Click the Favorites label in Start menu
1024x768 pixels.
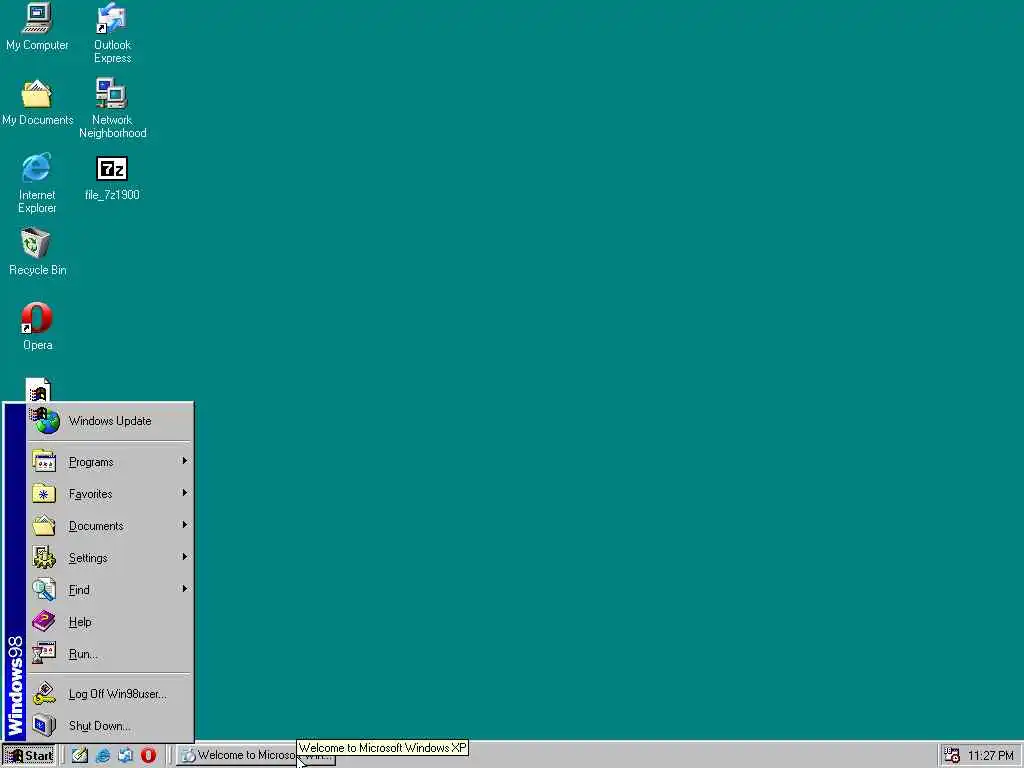(90, 494)
